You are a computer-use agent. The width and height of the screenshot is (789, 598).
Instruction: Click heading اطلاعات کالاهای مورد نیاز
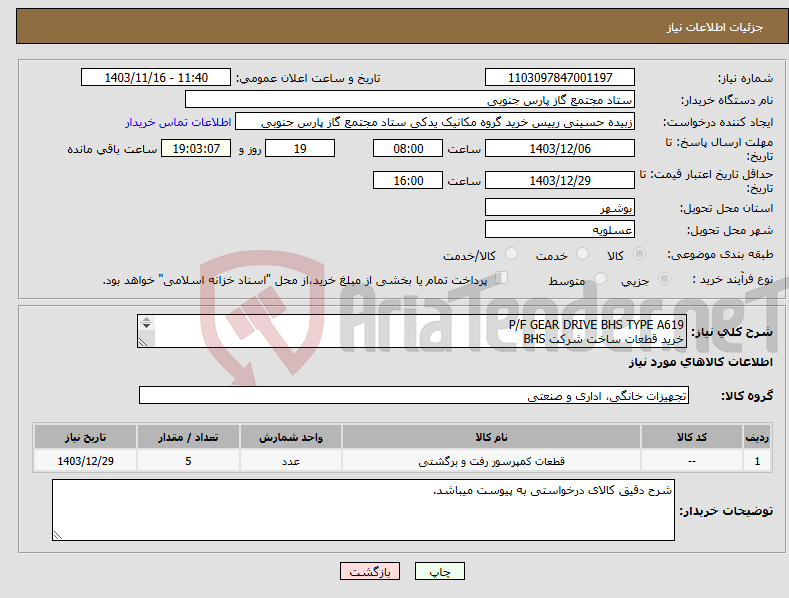700,362
